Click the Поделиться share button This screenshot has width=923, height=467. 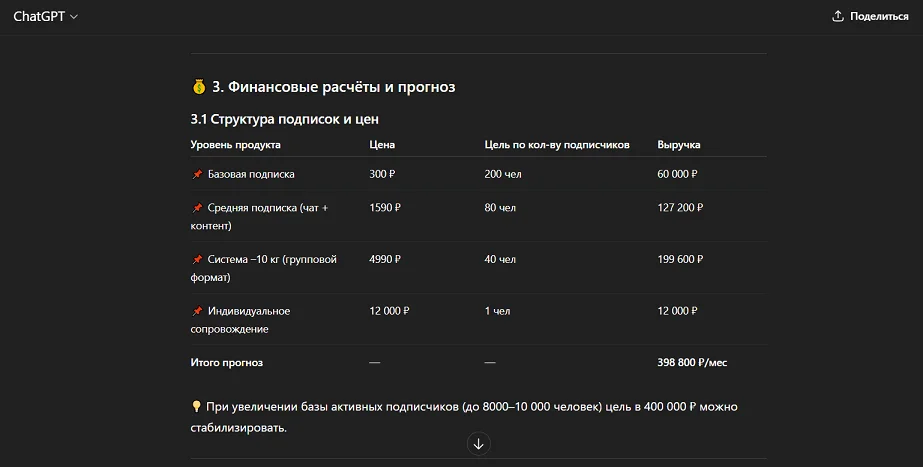[x=870, y=16]
